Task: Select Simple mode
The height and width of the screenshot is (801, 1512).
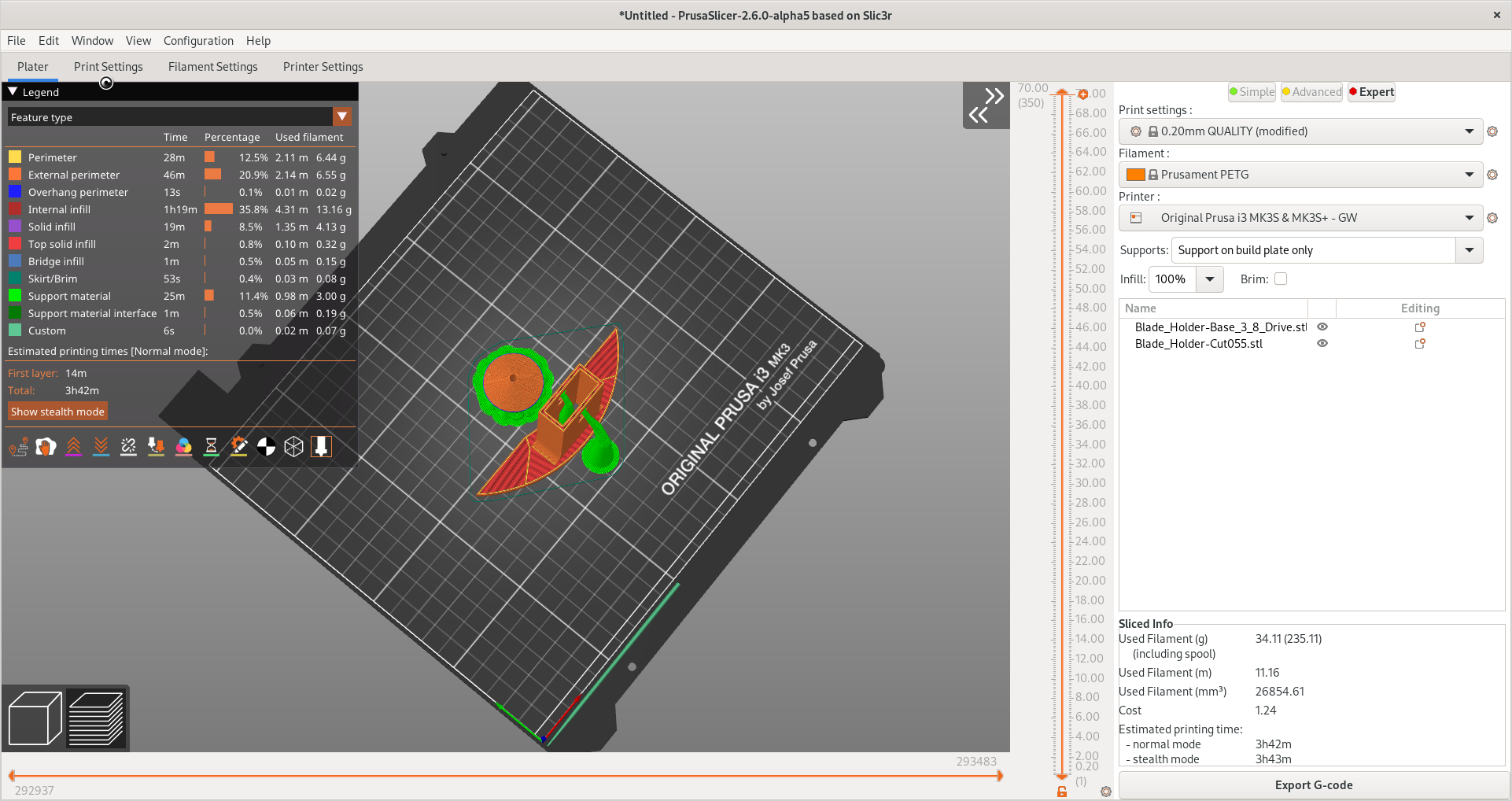Action: (x=1252, y=92)
